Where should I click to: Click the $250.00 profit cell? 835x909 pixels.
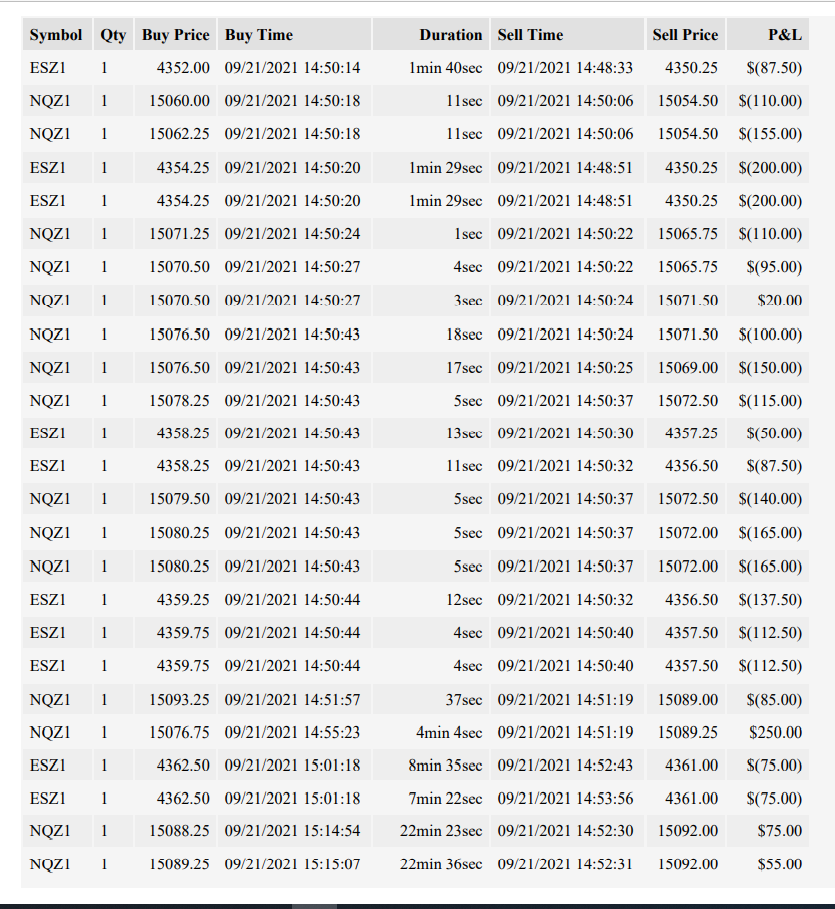coord(768,732)
